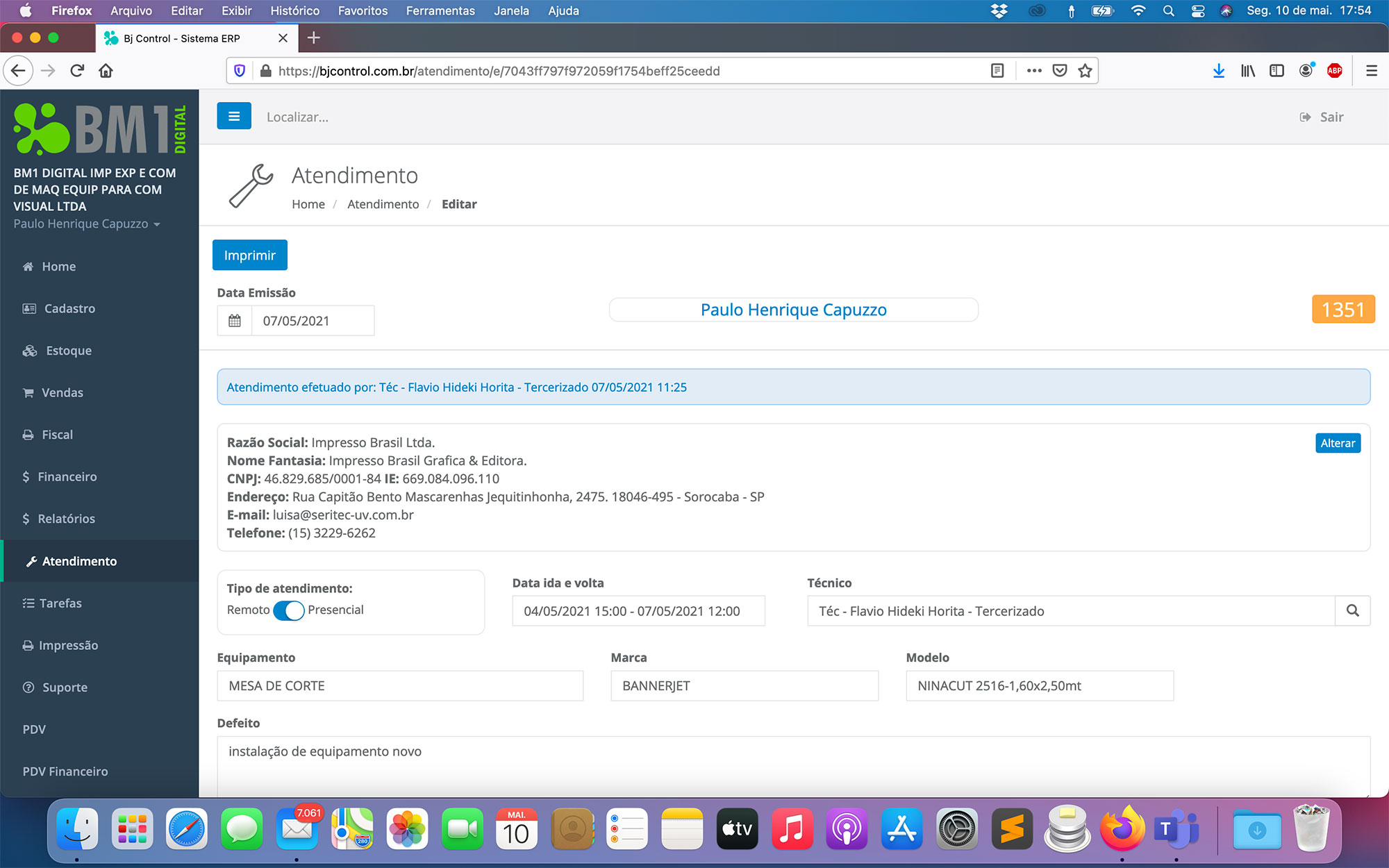Click the Equipamento field MESA DE CORTE
Screen dimensions: 1389x868
coord(400,686)
